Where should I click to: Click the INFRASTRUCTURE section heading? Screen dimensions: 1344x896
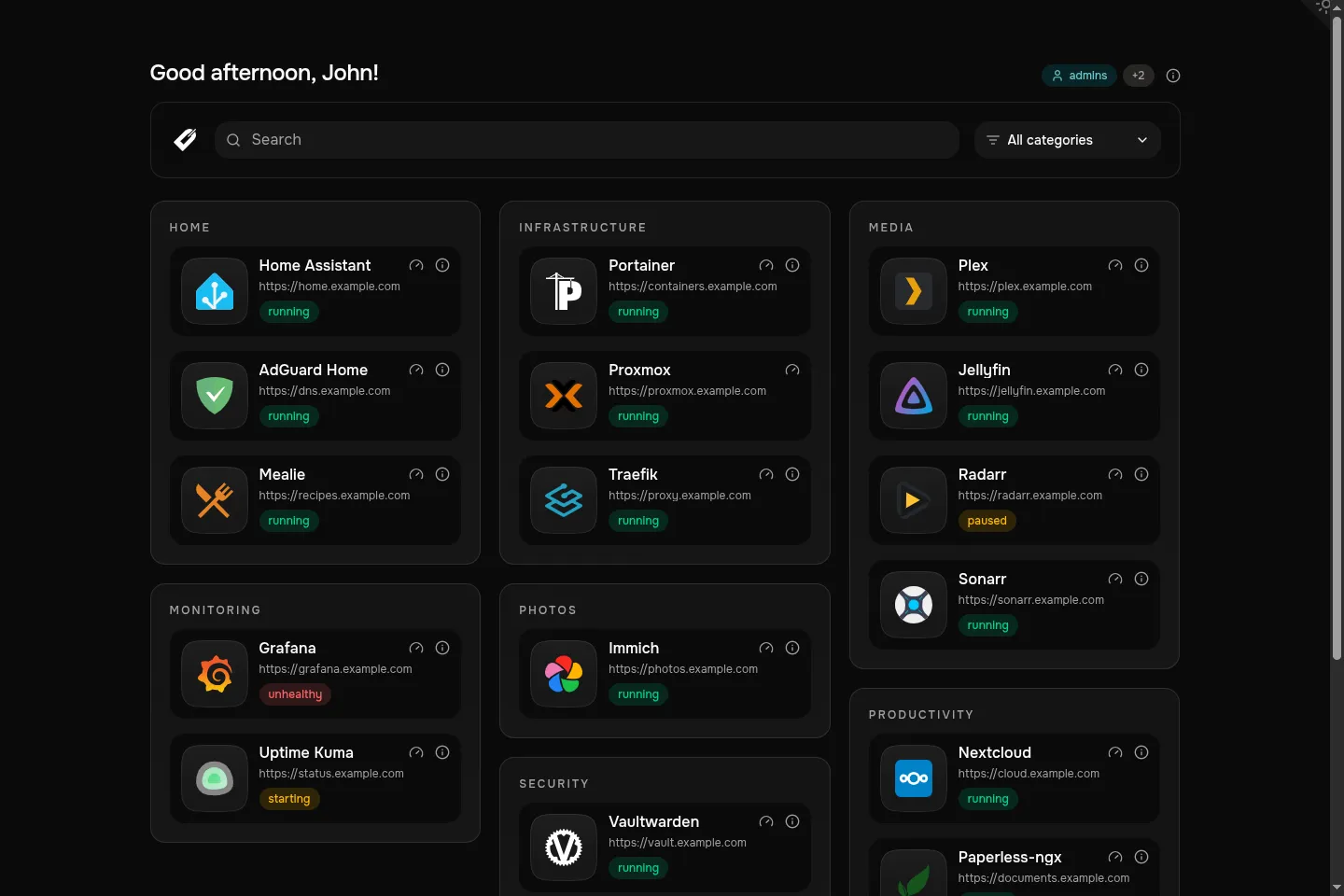(x=582, y=228)
